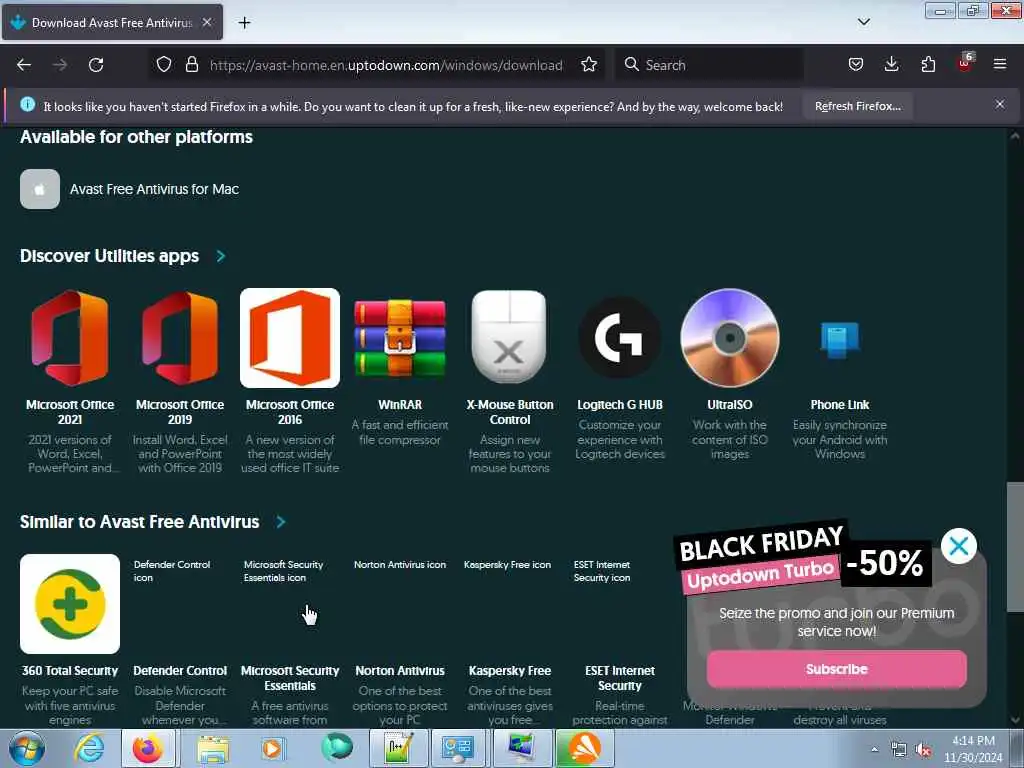Dismiss the Firefox refresh notification bar
This screenshot has height=768, width=1024.
point(999,104)
